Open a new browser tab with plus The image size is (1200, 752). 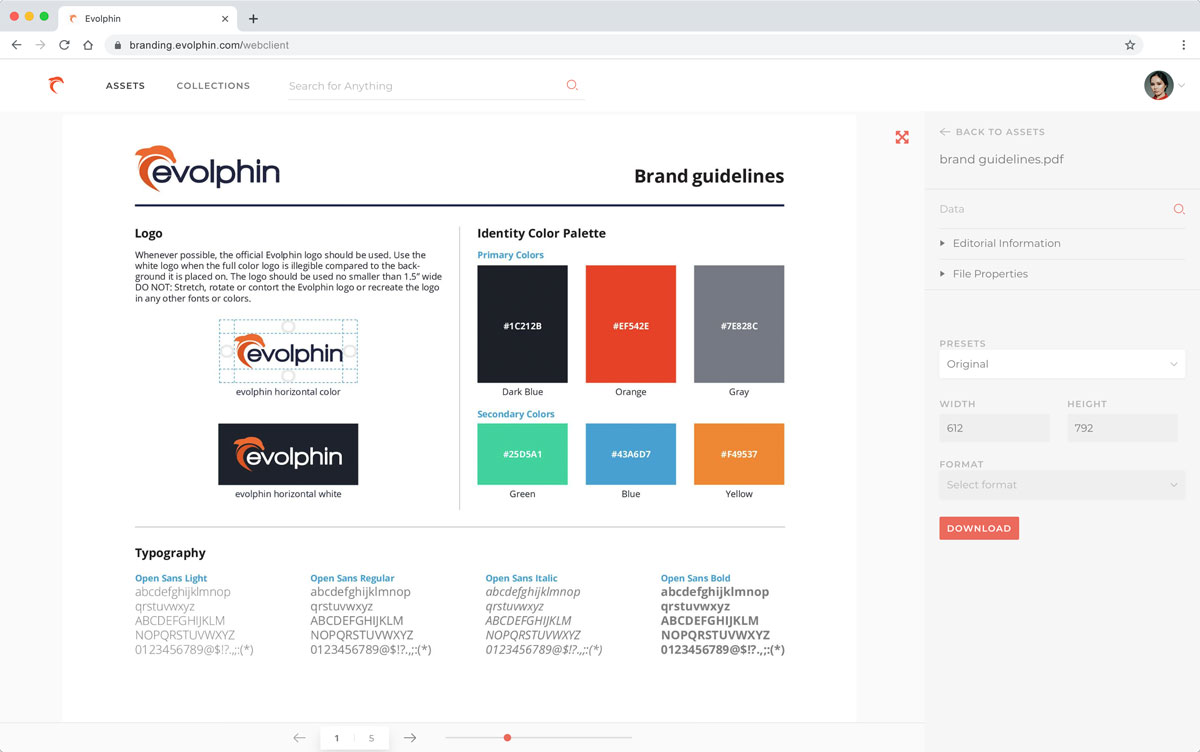coord(253,18)
